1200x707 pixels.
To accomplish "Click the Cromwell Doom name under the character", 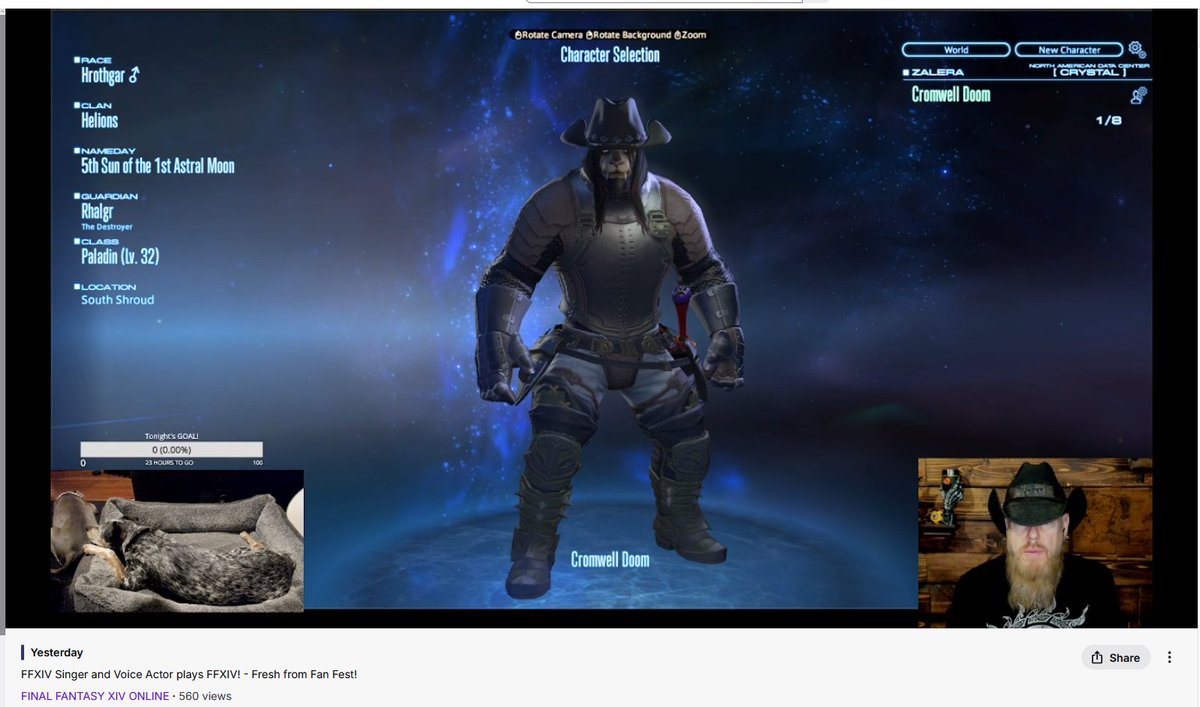I will point(610,560).
